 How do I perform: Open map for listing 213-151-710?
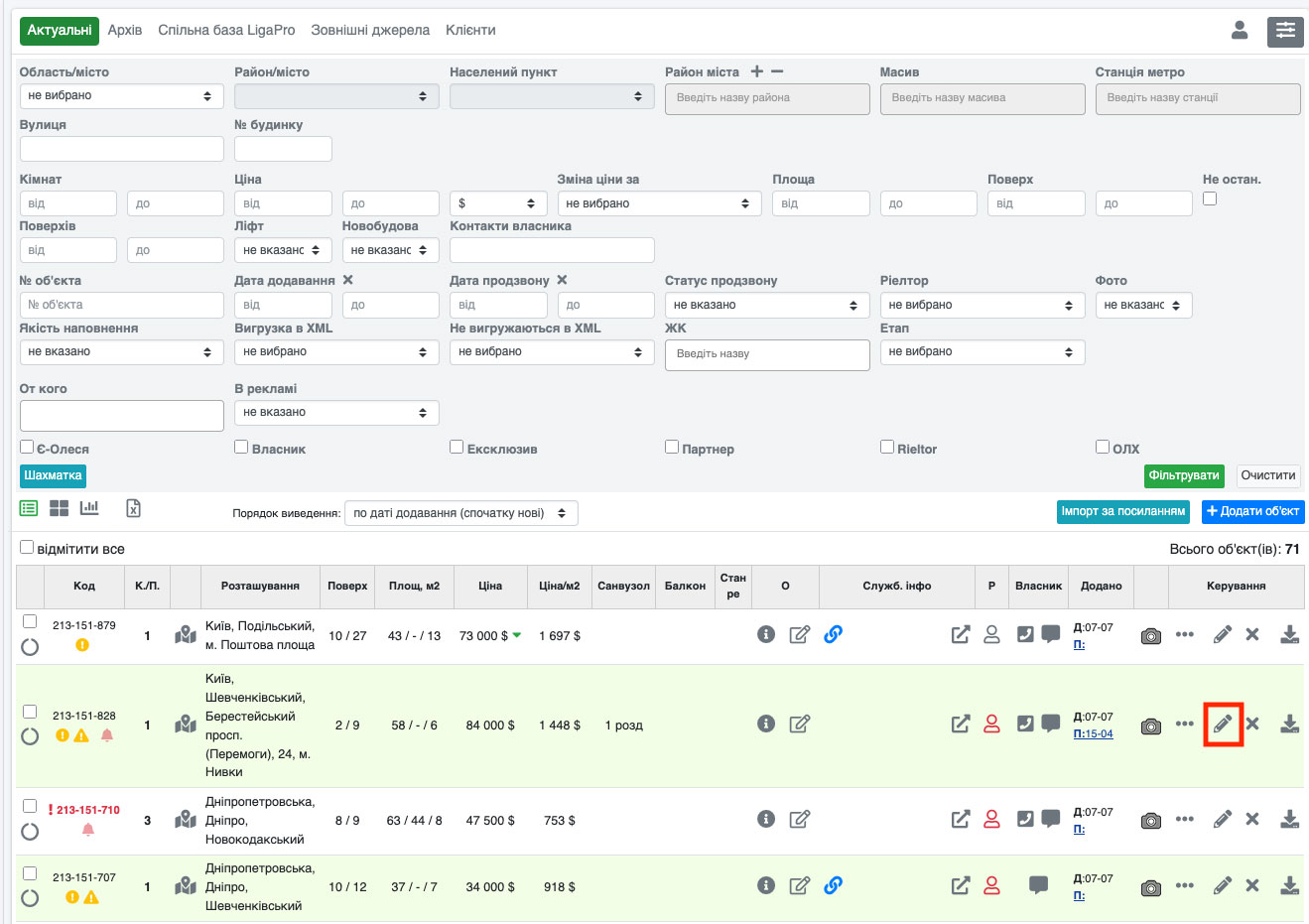point(186,820)
